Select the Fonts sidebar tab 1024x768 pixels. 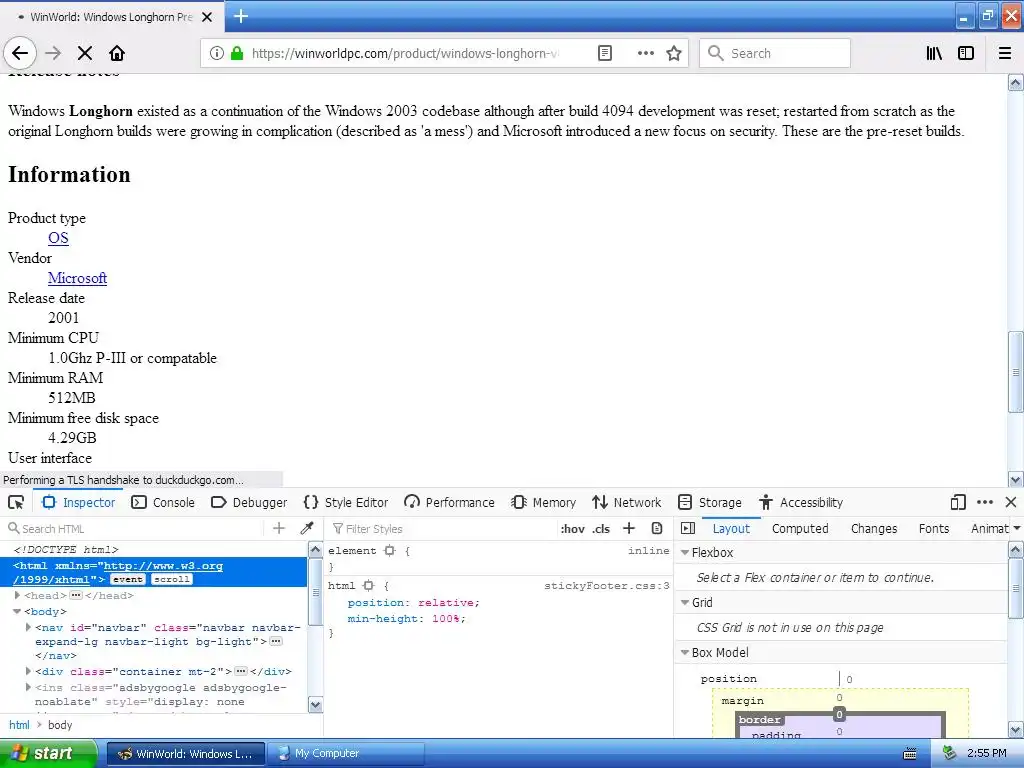tap(934, 528)
